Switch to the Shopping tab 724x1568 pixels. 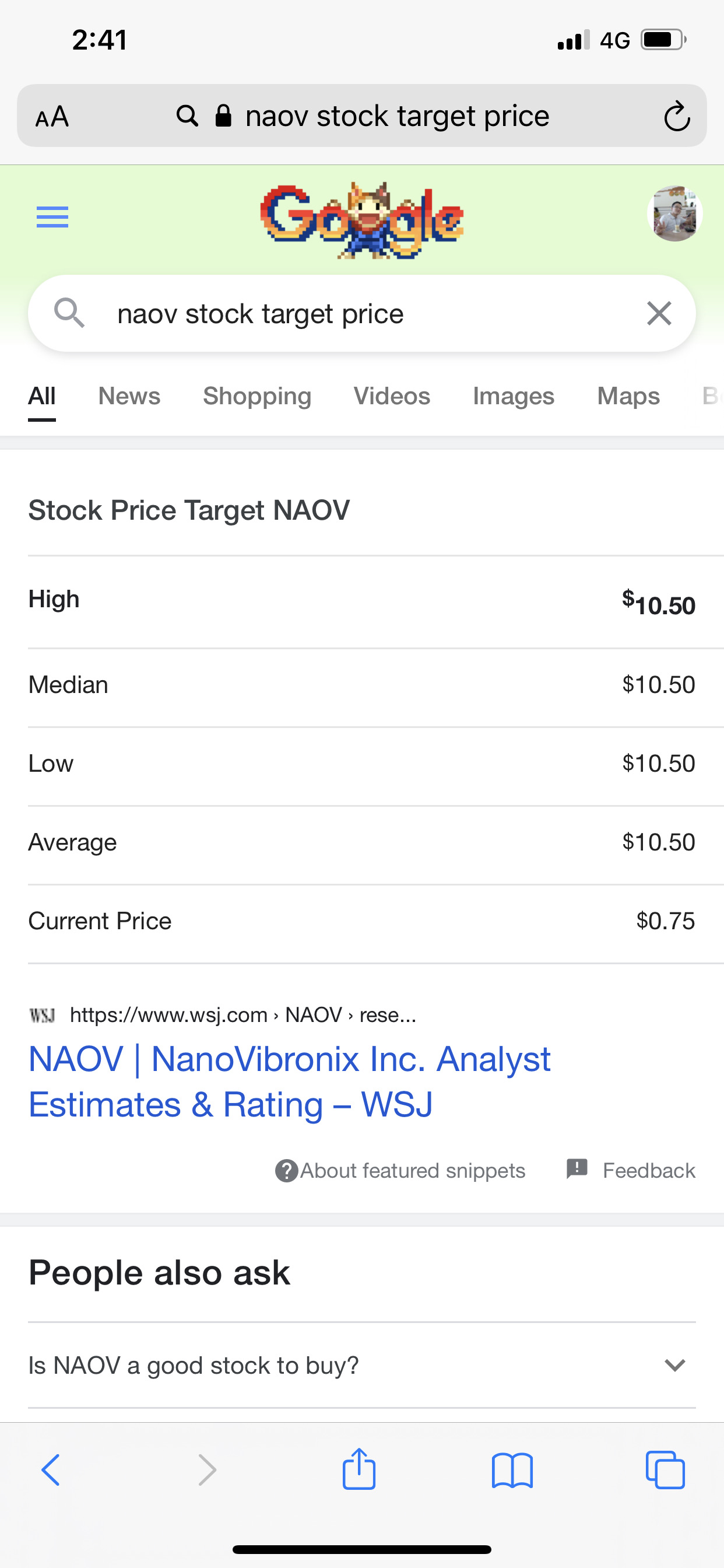tap(256, 396)
